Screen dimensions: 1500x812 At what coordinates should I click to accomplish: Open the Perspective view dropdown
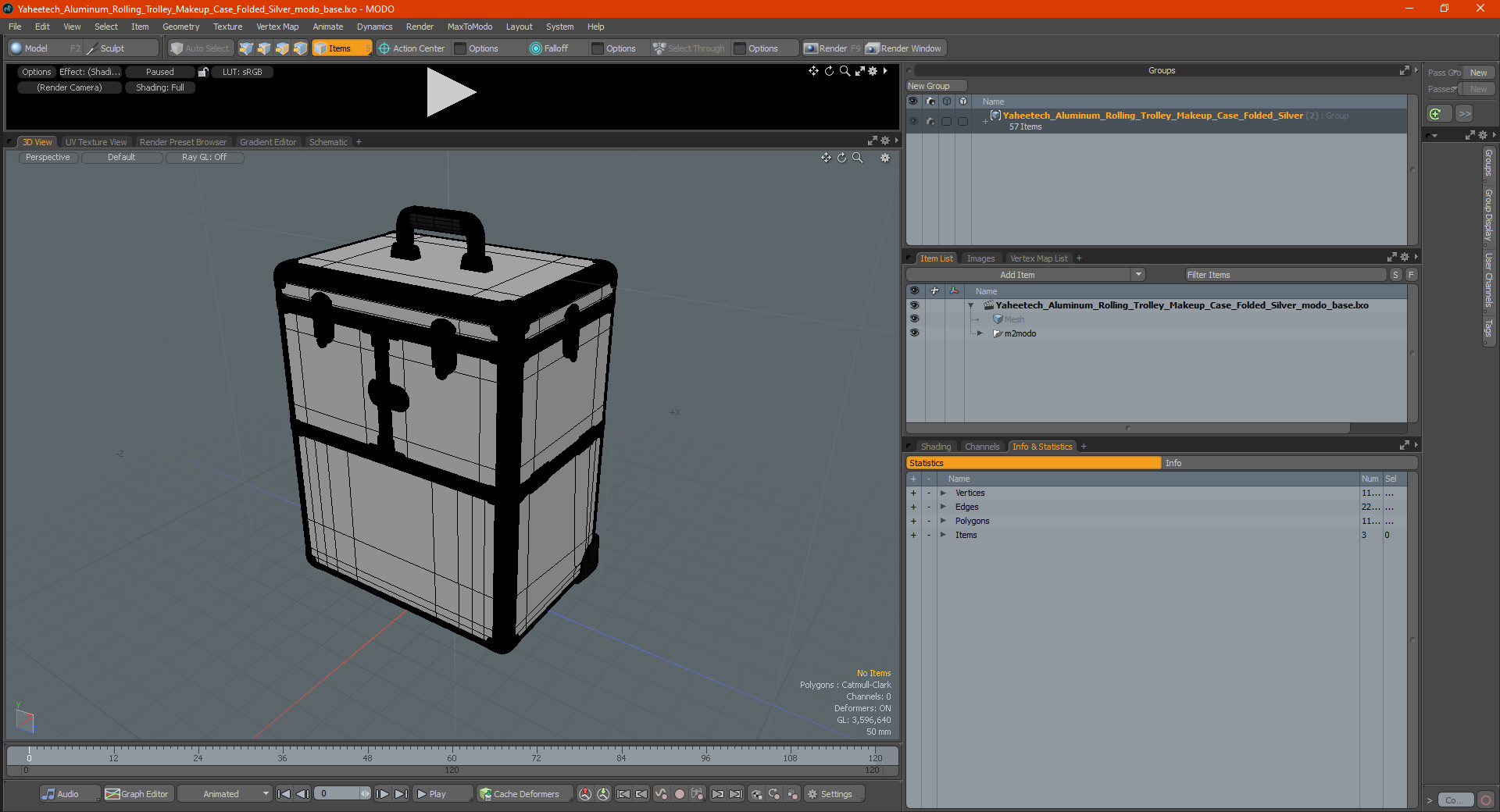click(x=48, y=158)
